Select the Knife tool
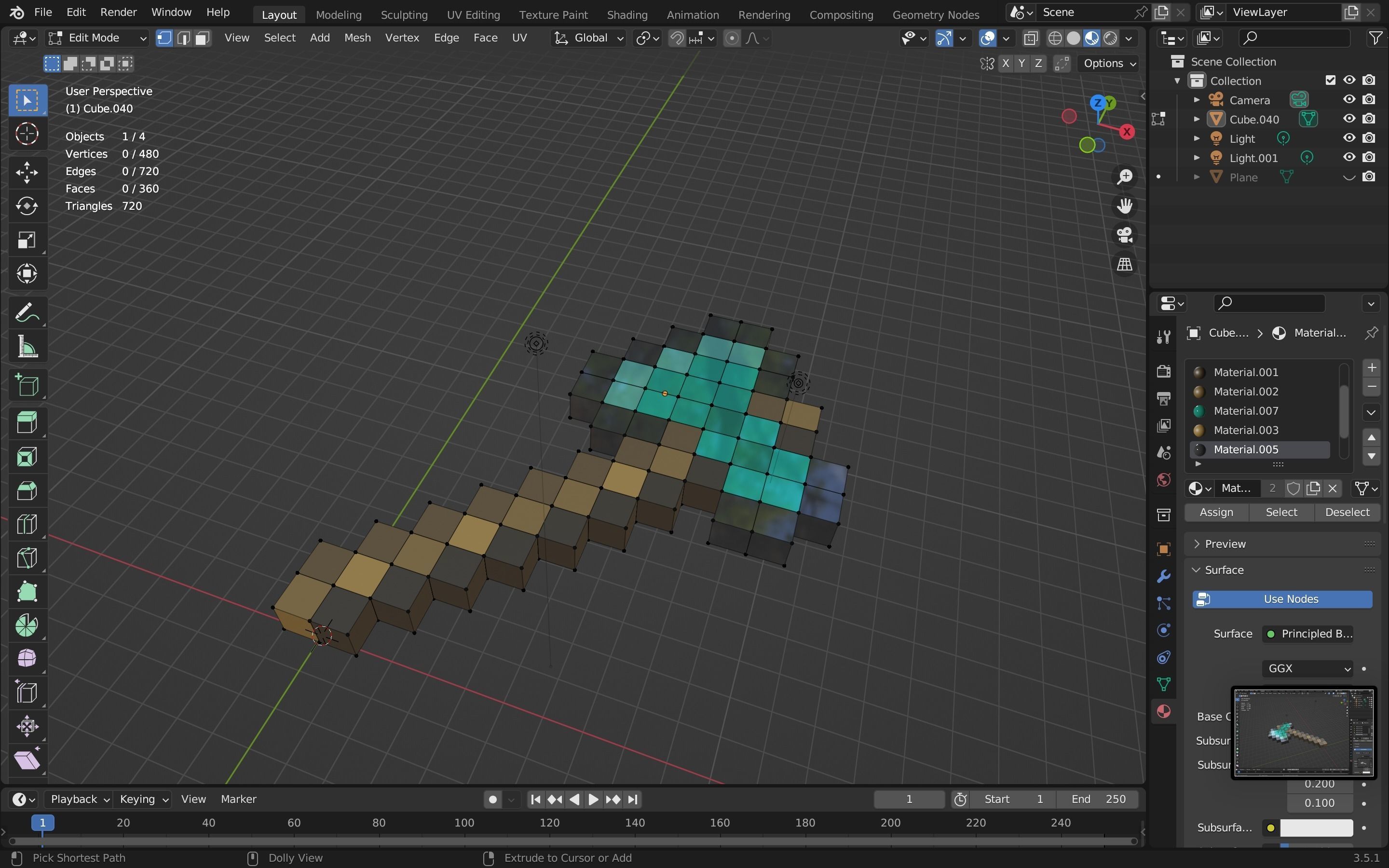Screen dimensions: 1389x868 click(27, 558)
